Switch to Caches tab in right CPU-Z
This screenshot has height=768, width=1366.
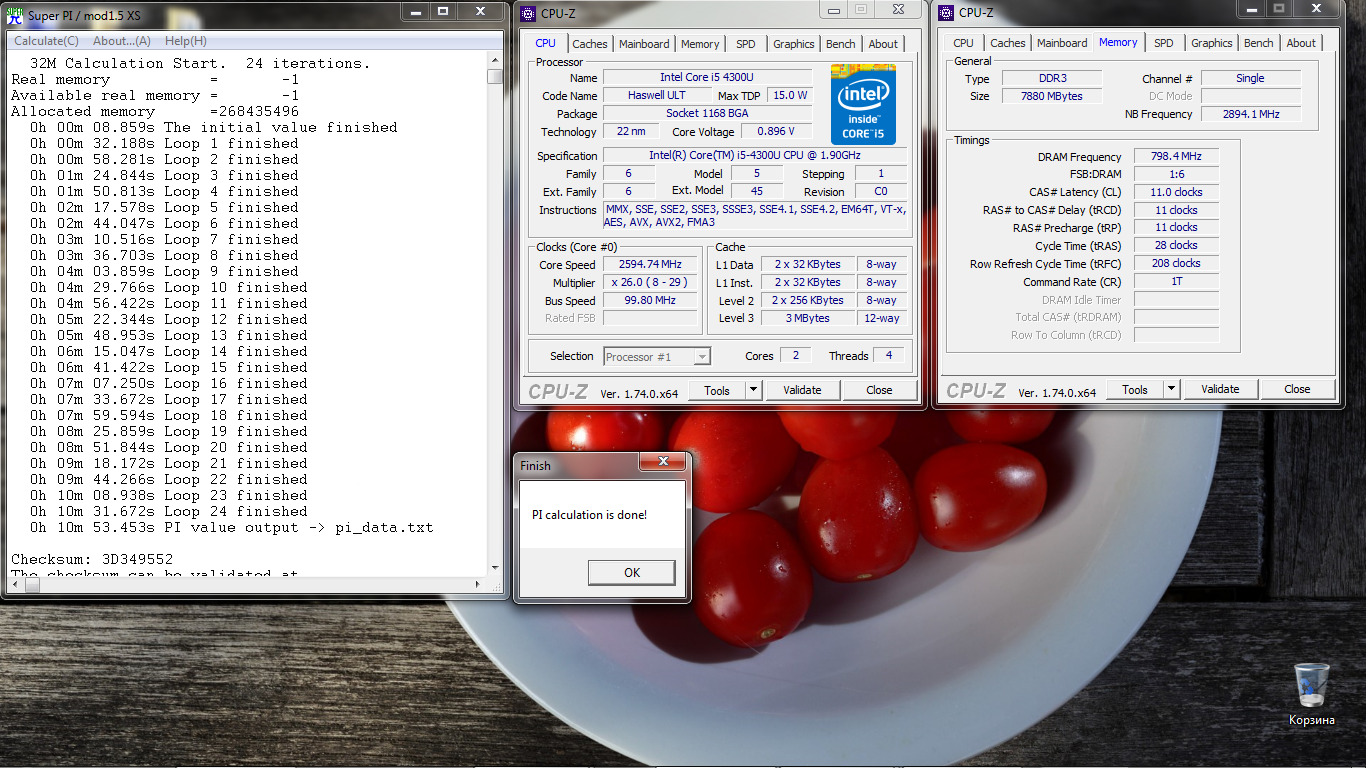coord(1008,43)
